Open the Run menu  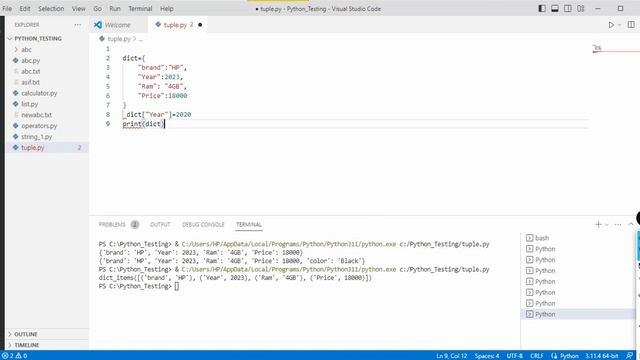pyautogui.click(x=115, y=9)
